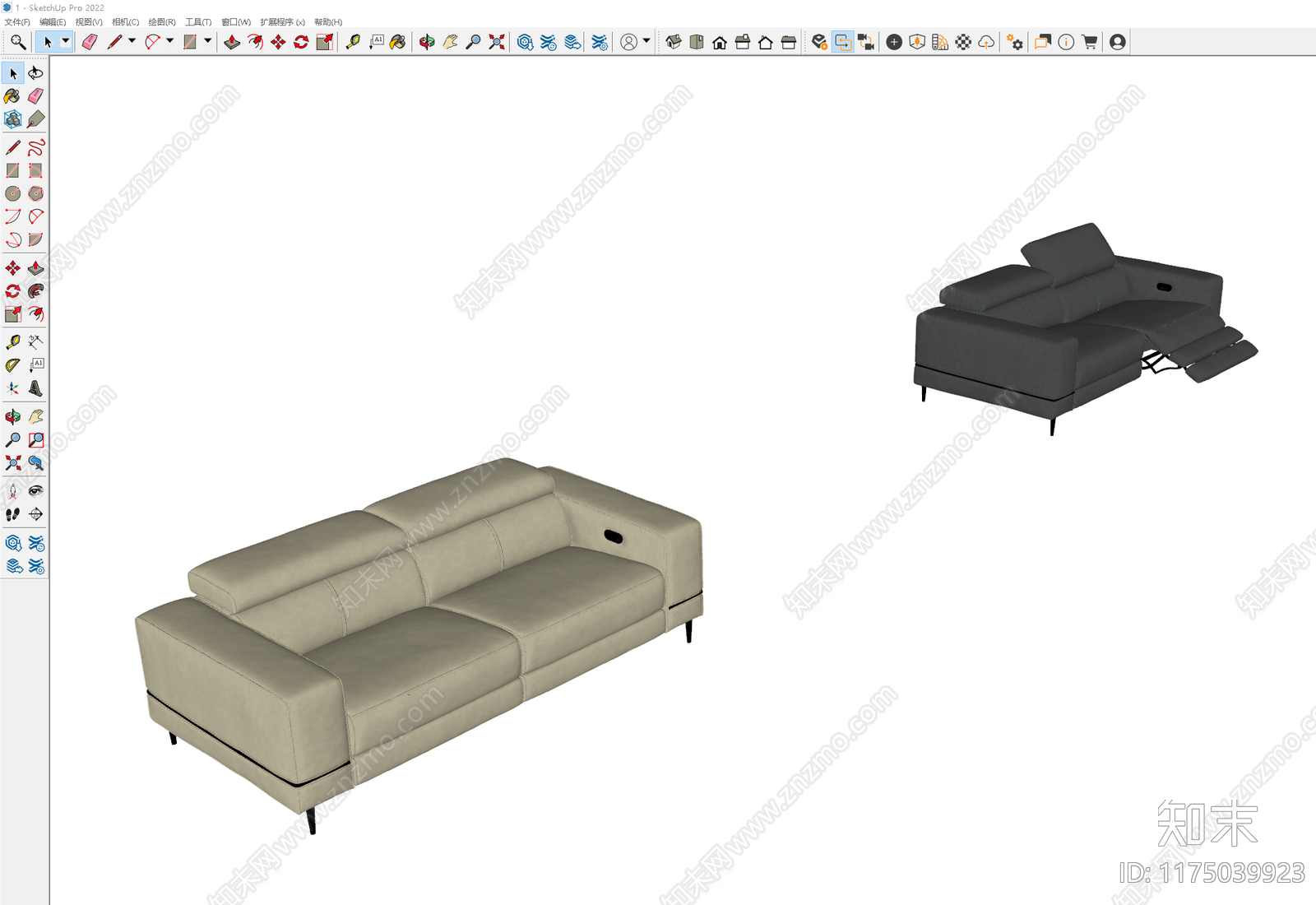Click the checkered sphere materials icon
This screenshot has width=1316, height=905.
tap(963, 42)
